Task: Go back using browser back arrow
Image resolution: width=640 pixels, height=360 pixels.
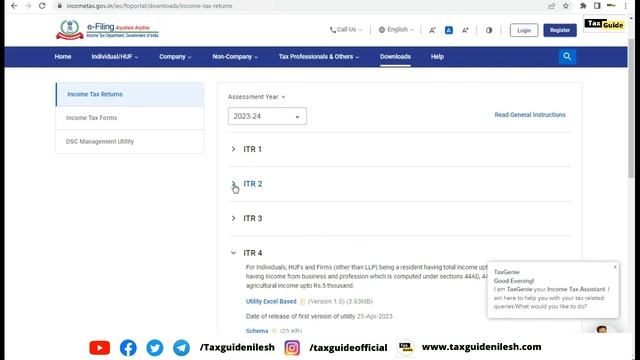Action: coord(14,6)
